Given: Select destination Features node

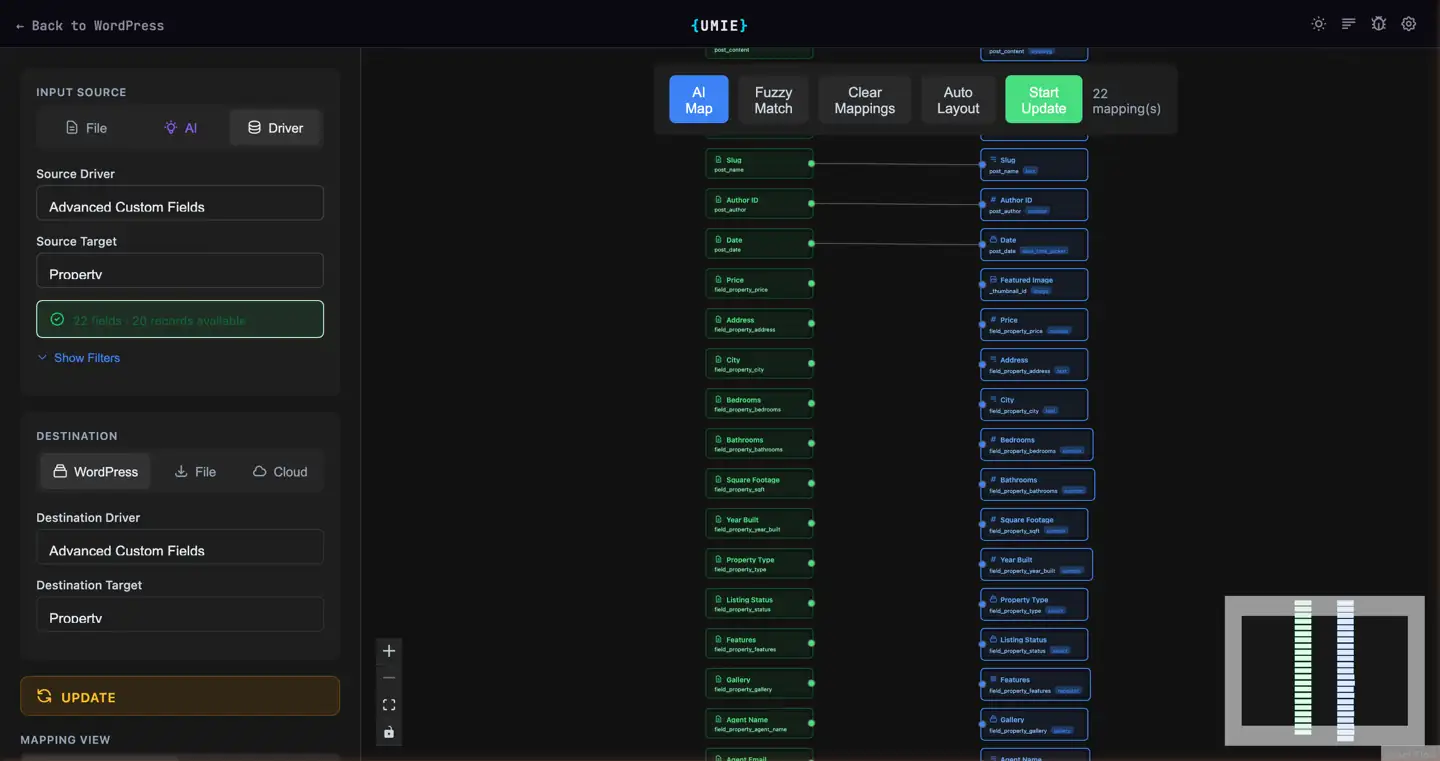Looking at the screenshot, I should (x=1035, y=685).
